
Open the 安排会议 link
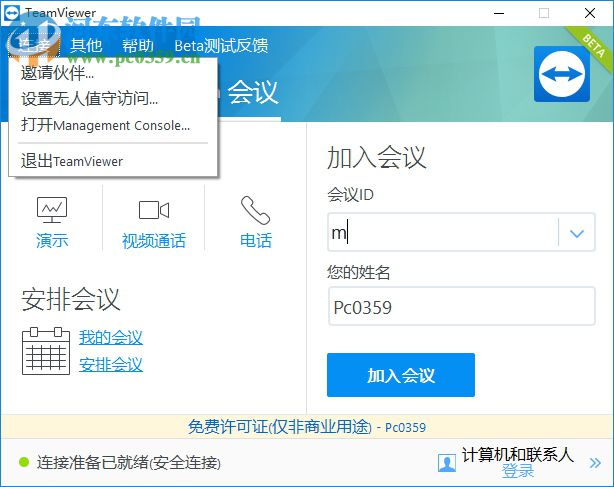111,364
